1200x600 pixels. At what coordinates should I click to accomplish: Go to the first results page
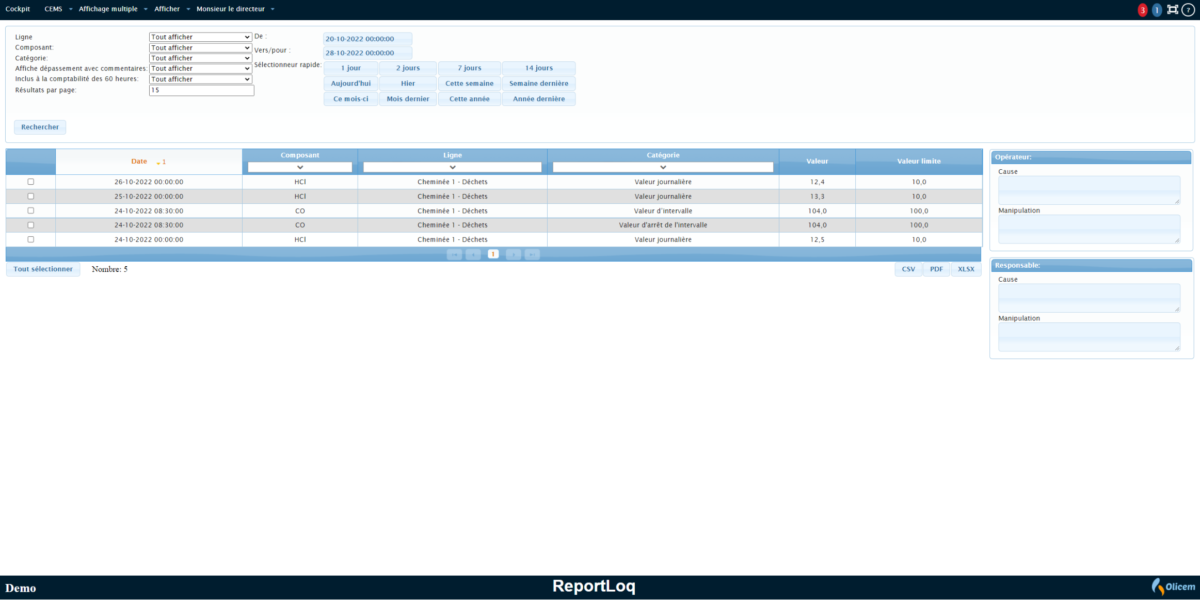coord(454,255)
